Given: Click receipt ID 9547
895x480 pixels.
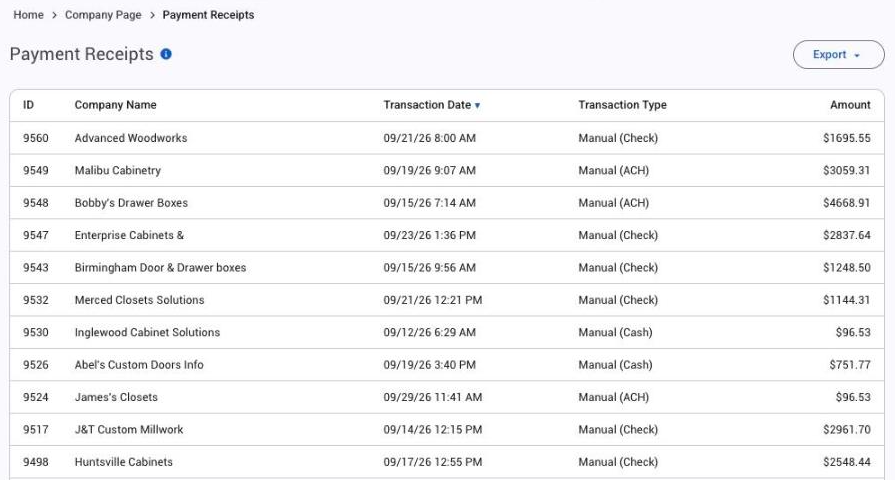Looking at the screenshot, I should pos(36,235).
